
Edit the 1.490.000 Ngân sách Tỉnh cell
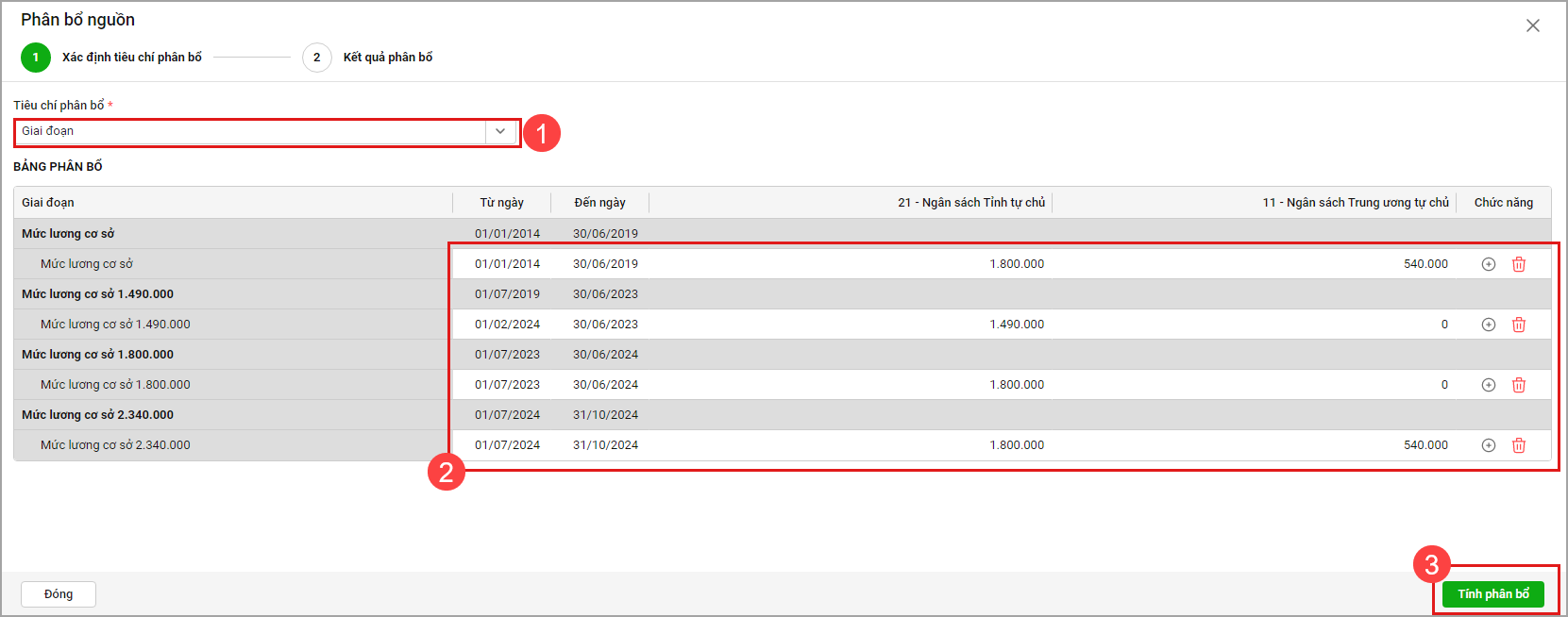pos(1016,325)
